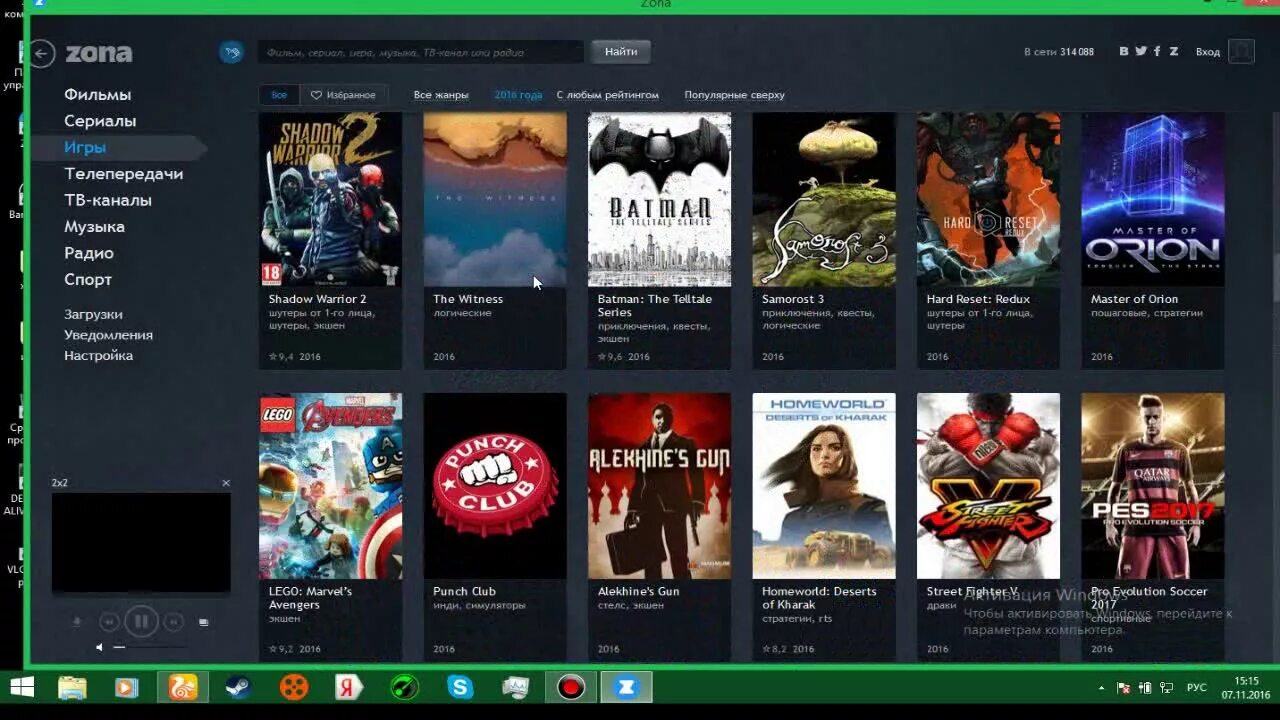Open Skype from the taskbar
Screen dimensions: 1280x720
pyautogui.click(x=460, y=688)
